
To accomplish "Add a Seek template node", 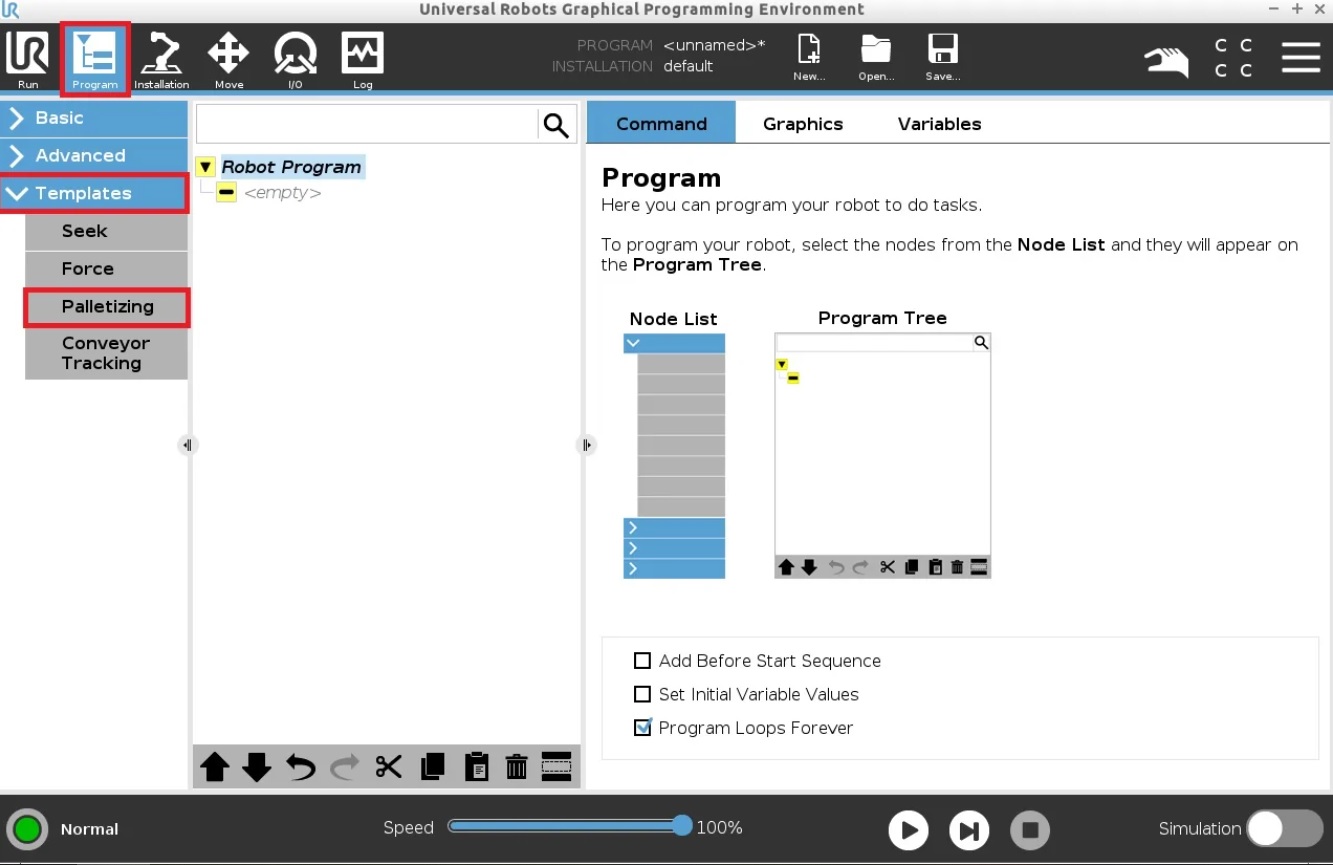I will 106,231.
